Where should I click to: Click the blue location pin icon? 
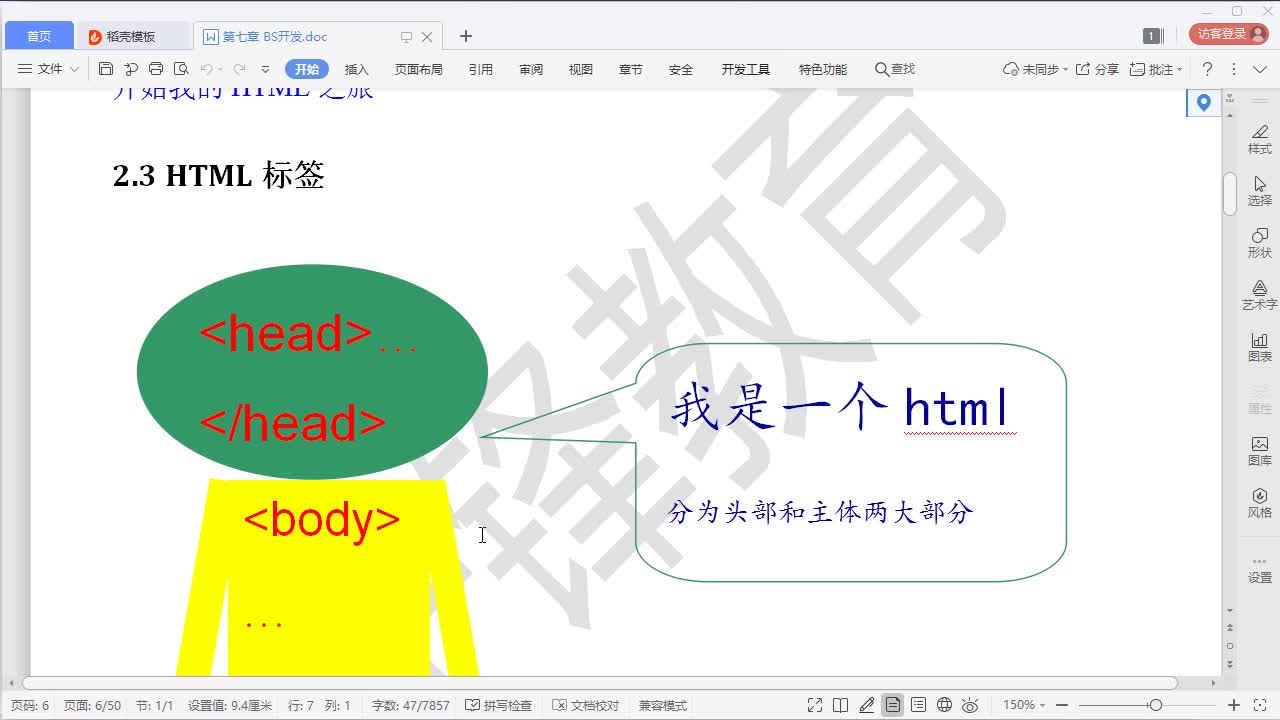coord(1204,102)
